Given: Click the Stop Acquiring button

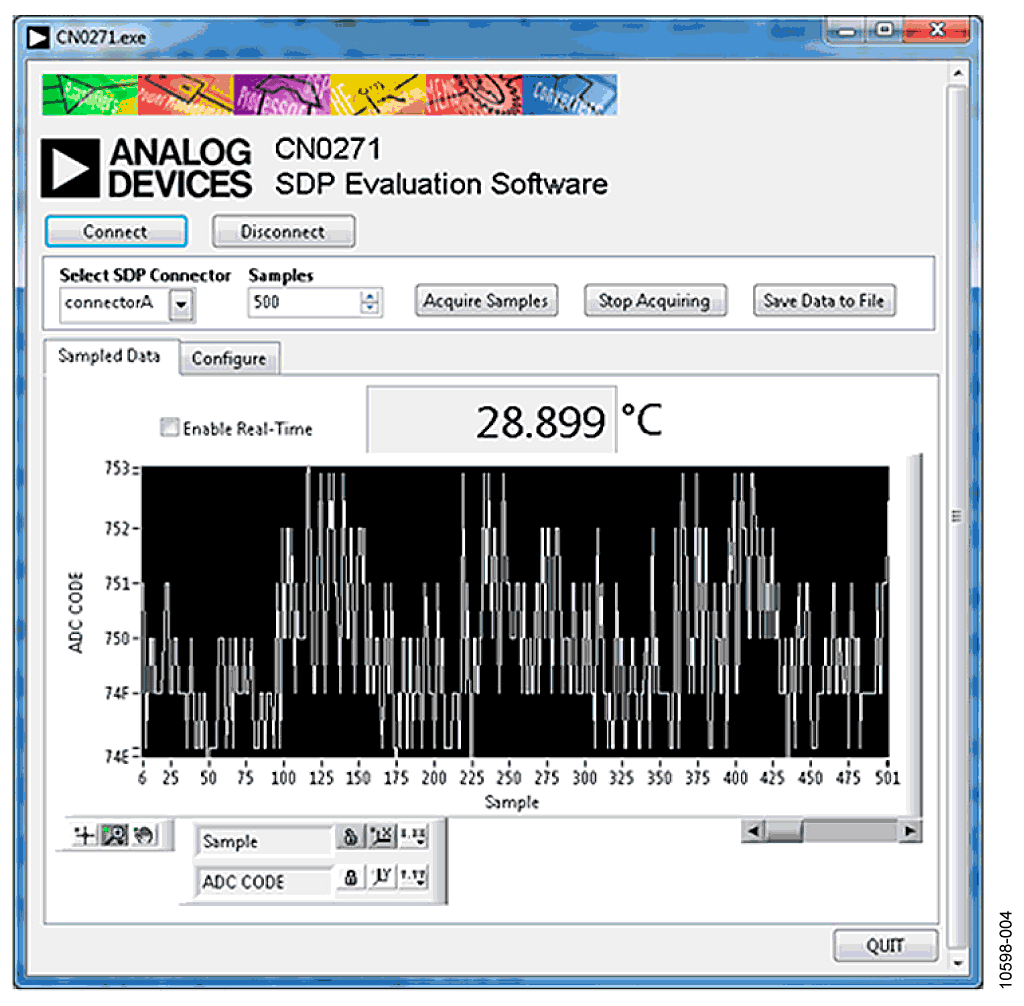Looking at the screenshot, I should tap(655, 301).
